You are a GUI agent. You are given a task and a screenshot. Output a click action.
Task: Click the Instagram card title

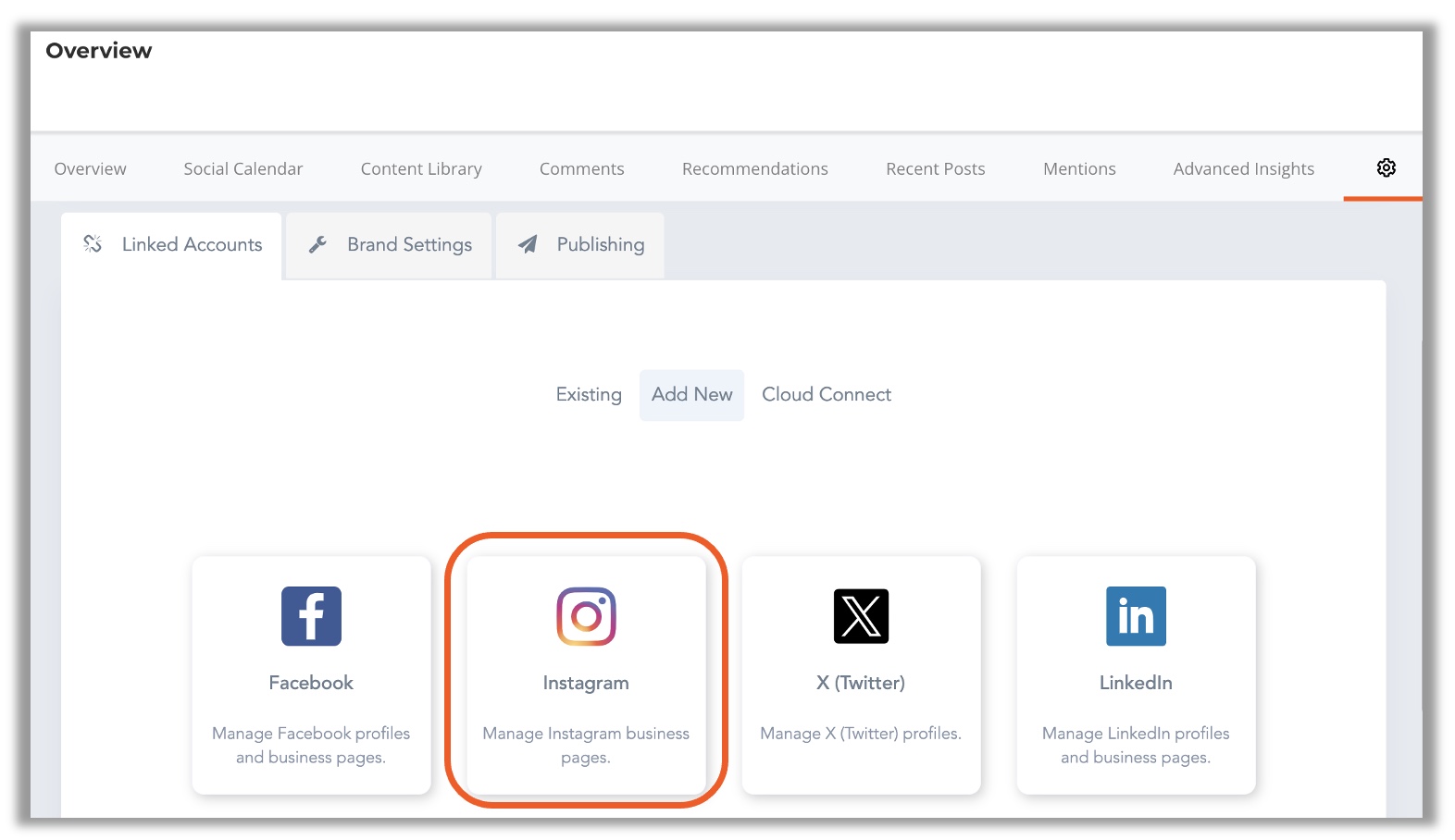586,683
